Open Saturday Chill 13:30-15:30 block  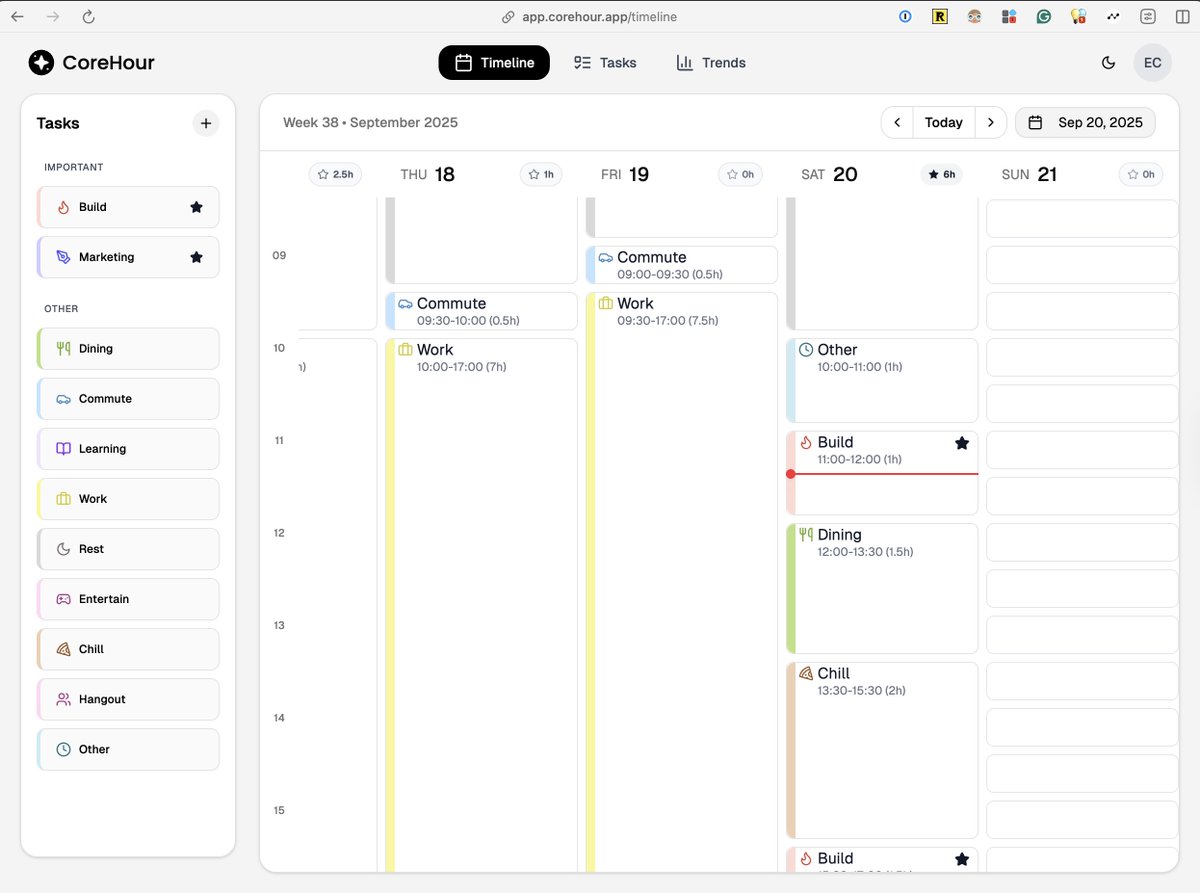881,750
